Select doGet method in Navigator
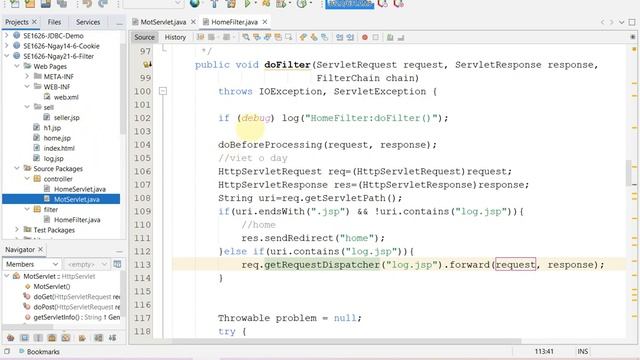Screen dimensions: 640x360 [76, 297]
